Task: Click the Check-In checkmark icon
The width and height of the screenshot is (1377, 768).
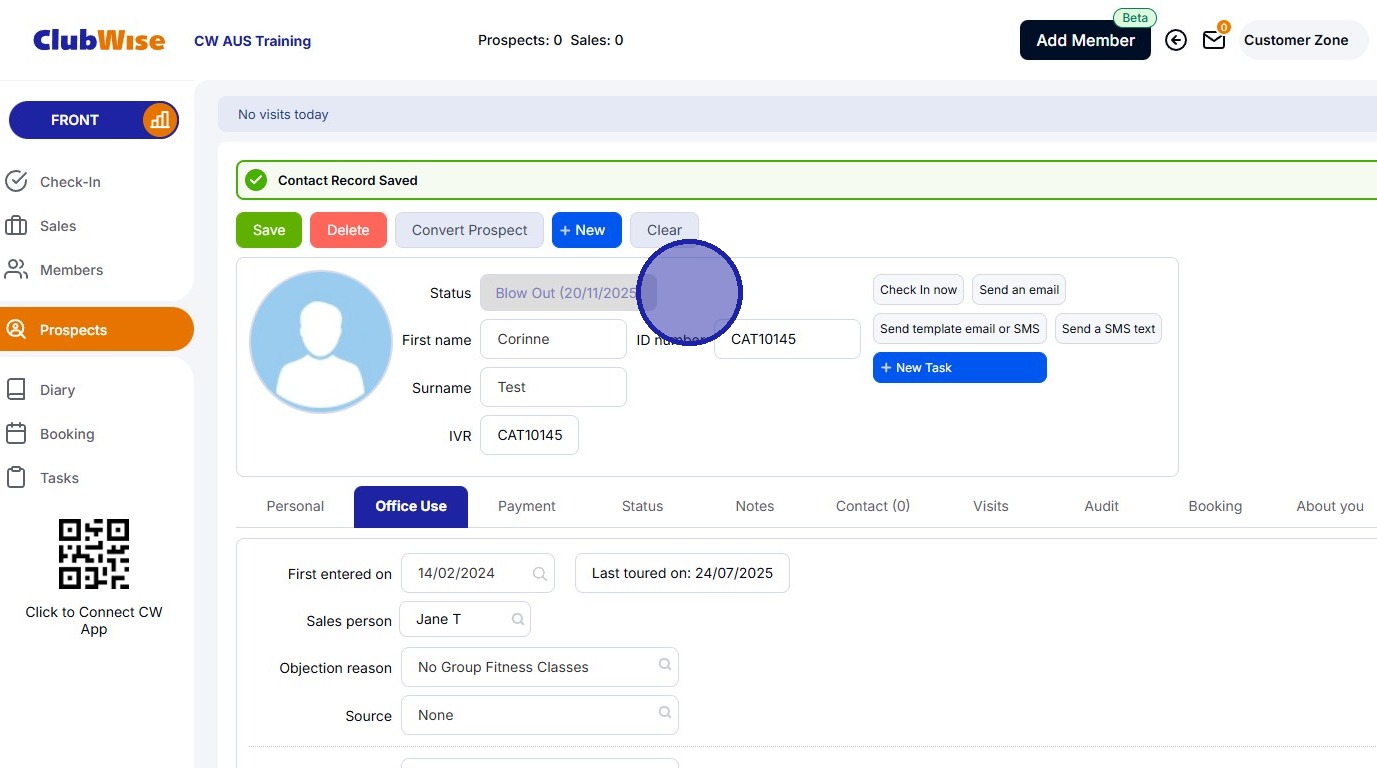Action: (16, 182)
